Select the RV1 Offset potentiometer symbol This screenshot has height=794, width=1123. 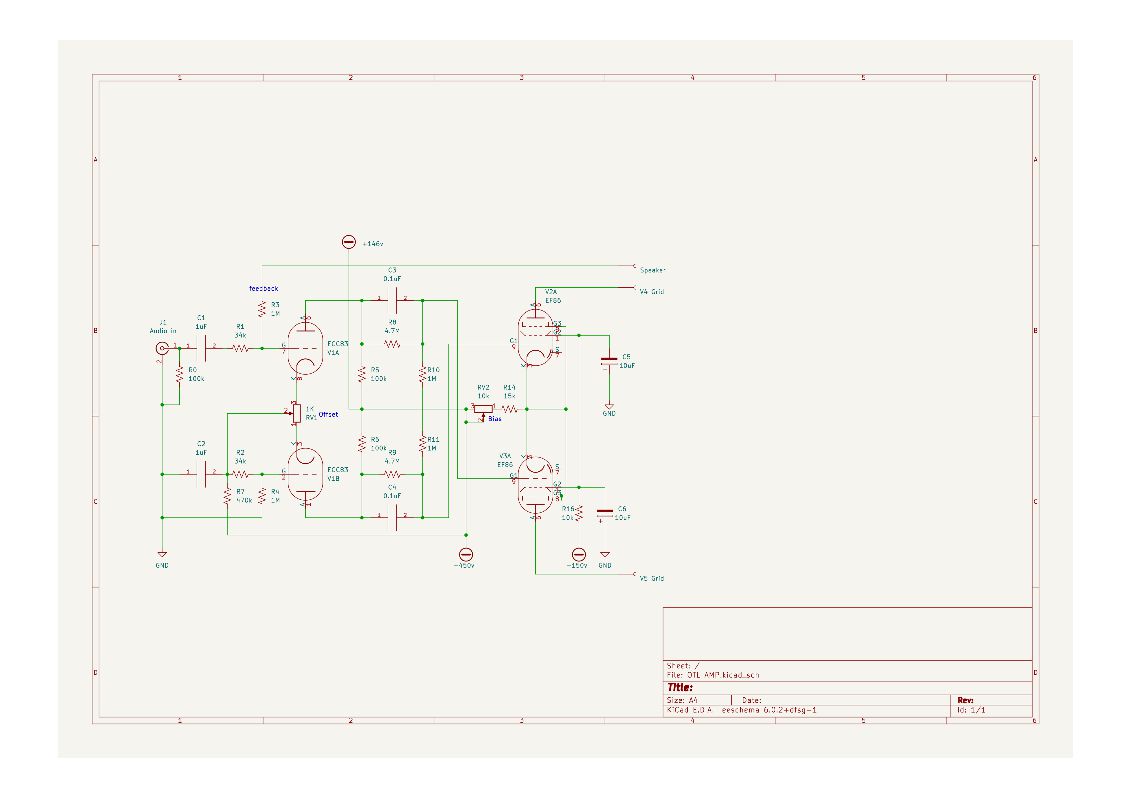(295, 413)
